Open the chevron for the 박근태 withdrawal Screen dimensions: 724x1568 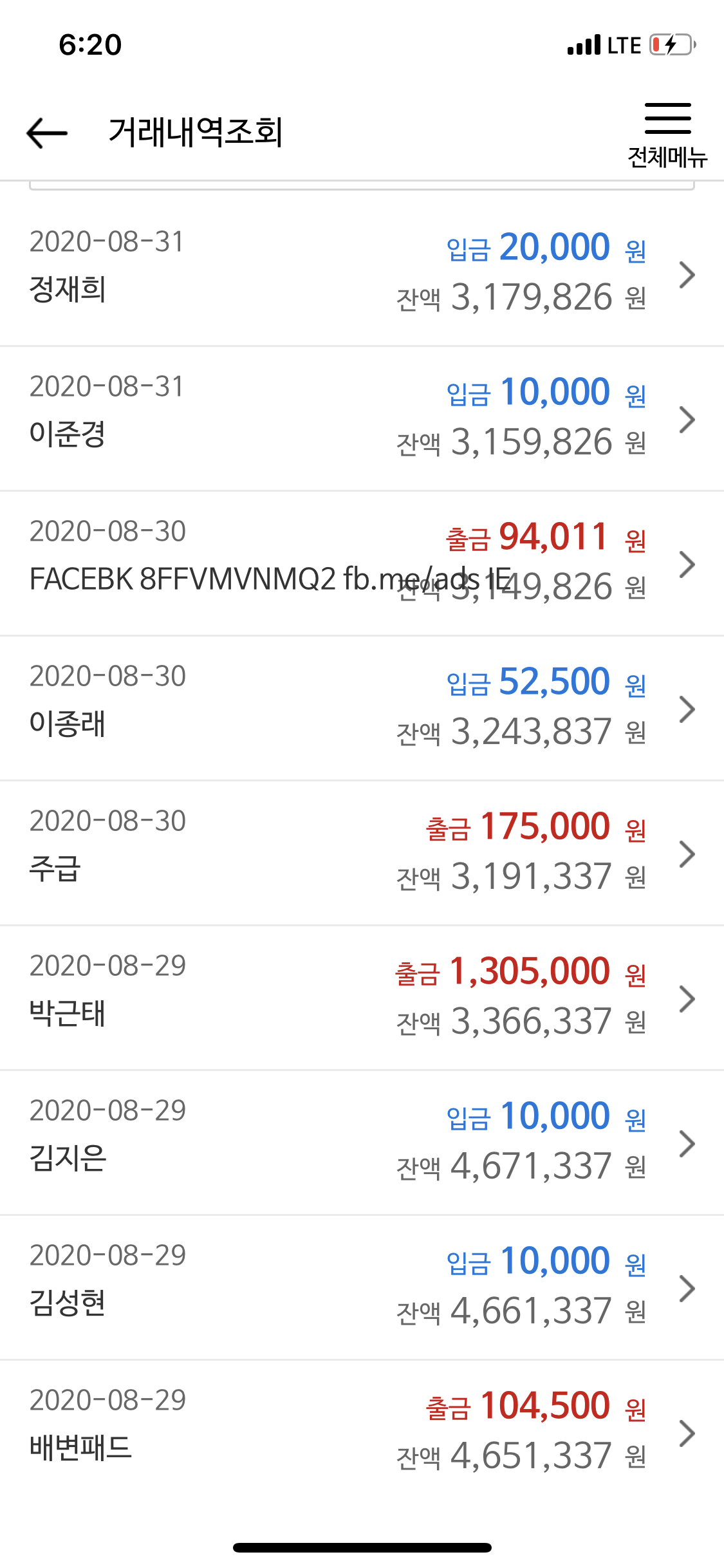pos(687,998)
